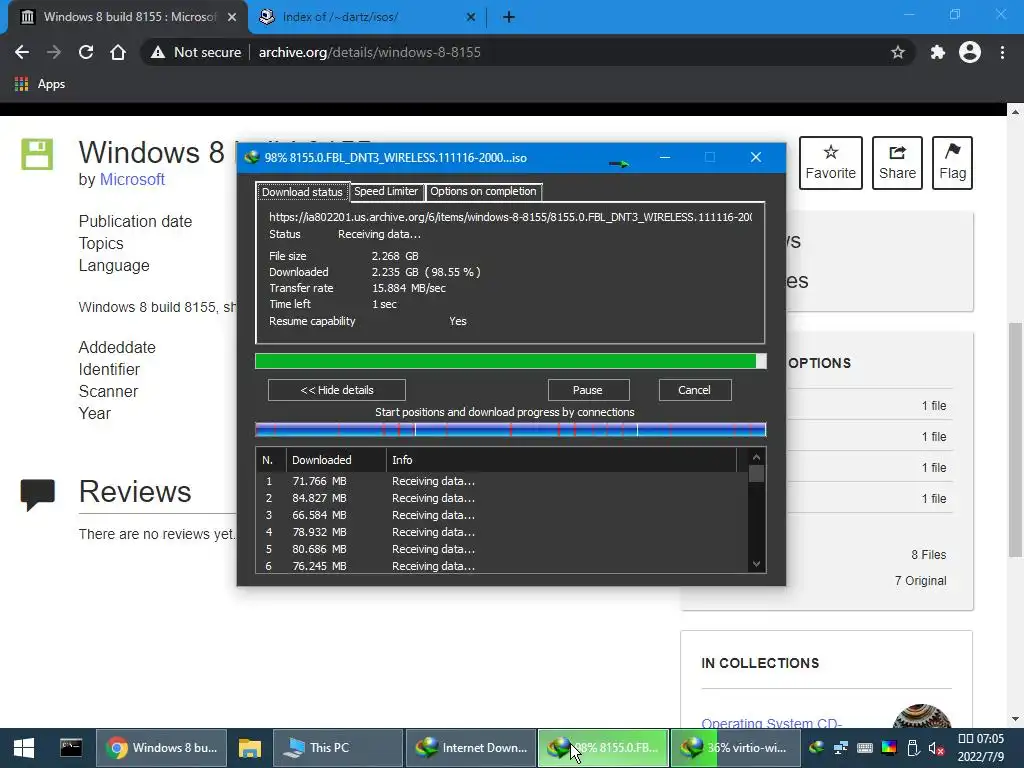Click the color display tray icon
Screen dimensions: 1024x768
[x=889, y=748]
